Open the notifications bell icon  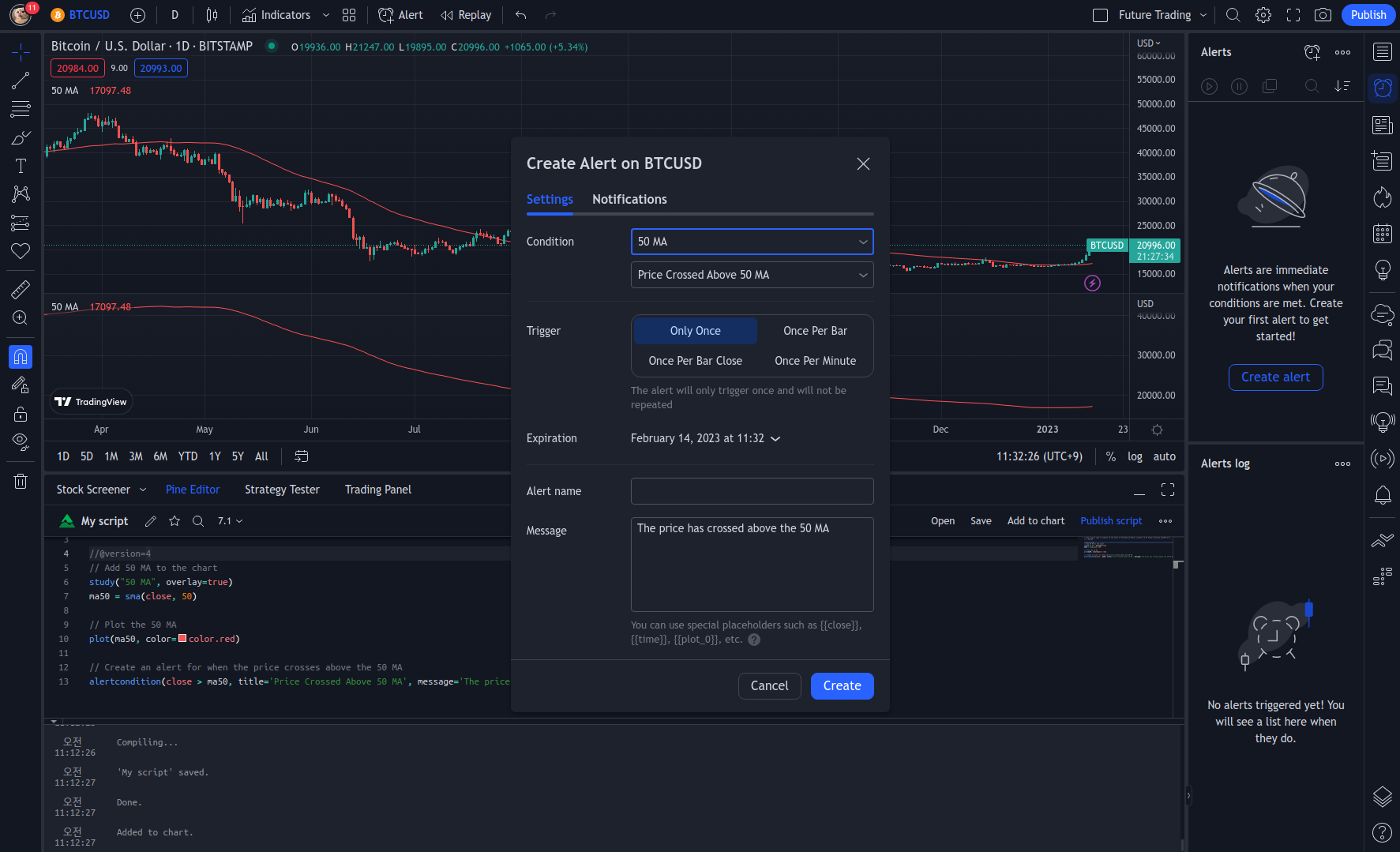point(1382,495)
